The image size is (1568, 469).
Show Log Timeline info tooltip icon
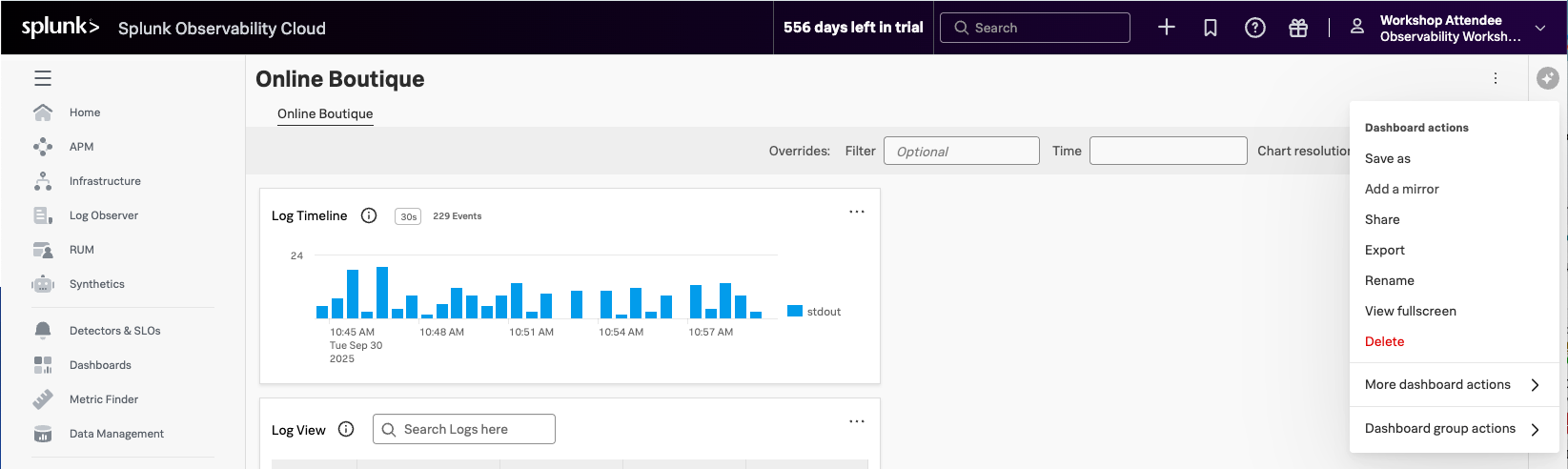369,215
